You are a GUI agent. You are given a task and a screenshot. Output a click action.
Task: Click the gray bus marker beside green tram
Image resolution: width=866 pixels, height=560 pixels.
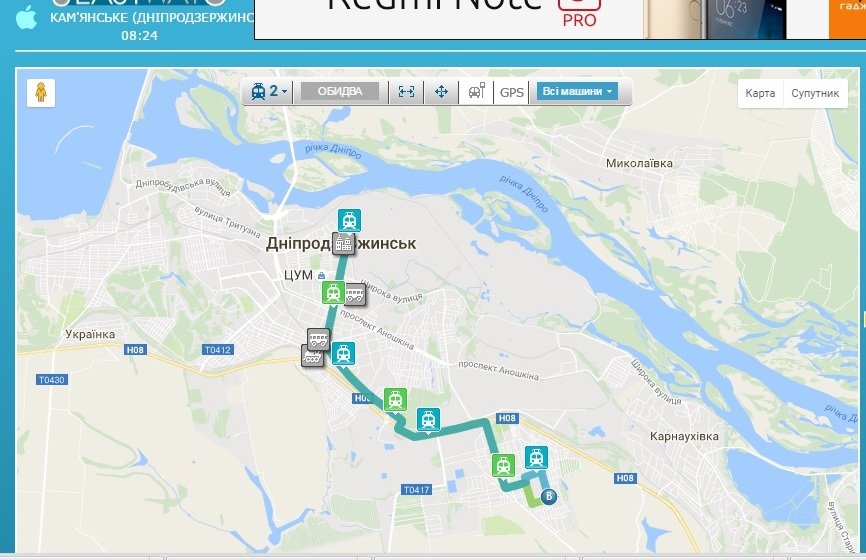(x=355, y=294)
